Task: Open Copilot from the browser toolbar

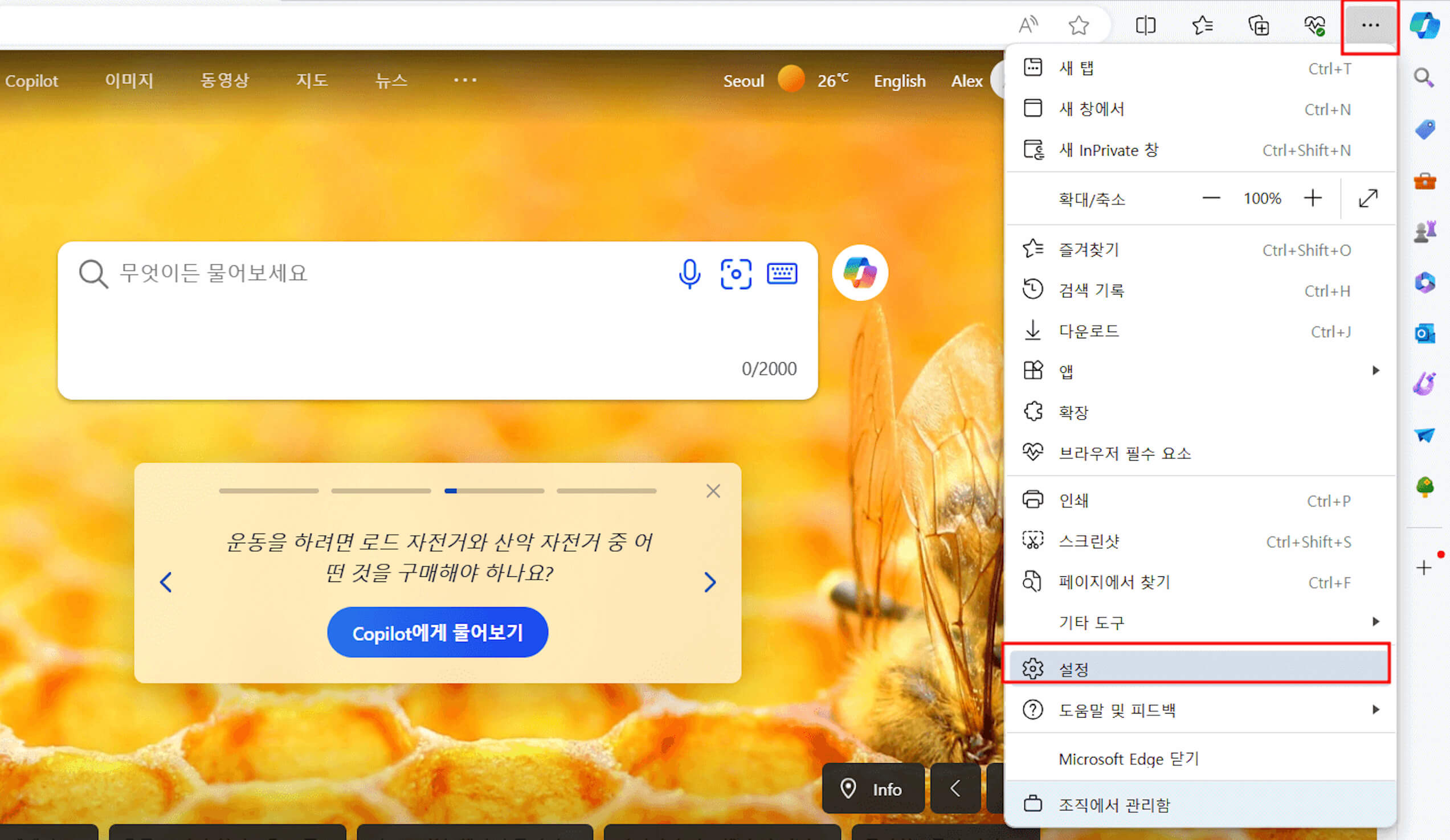Action: (x=1426, y=25)
